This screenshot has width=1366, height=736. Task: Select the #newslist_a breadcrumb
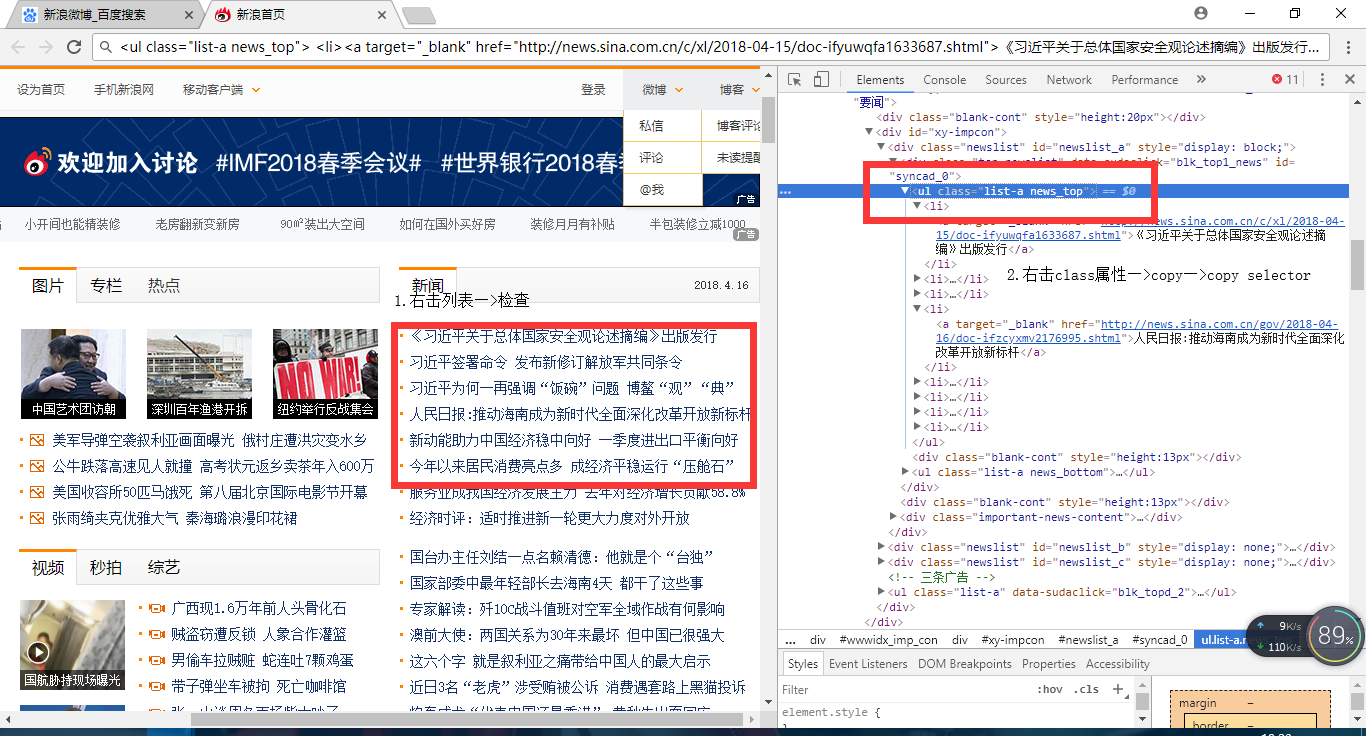click(1089, 640)
